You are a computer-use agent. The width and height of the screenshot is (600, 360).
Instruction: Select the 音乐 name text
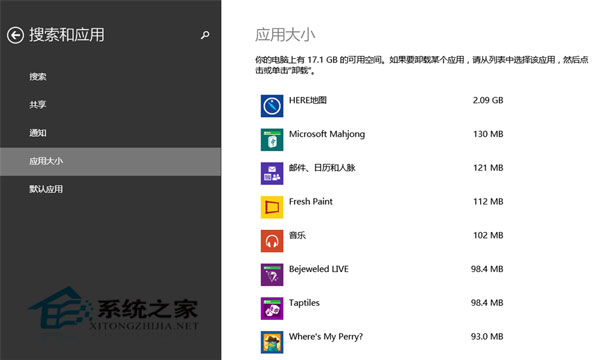coord(297,235)
